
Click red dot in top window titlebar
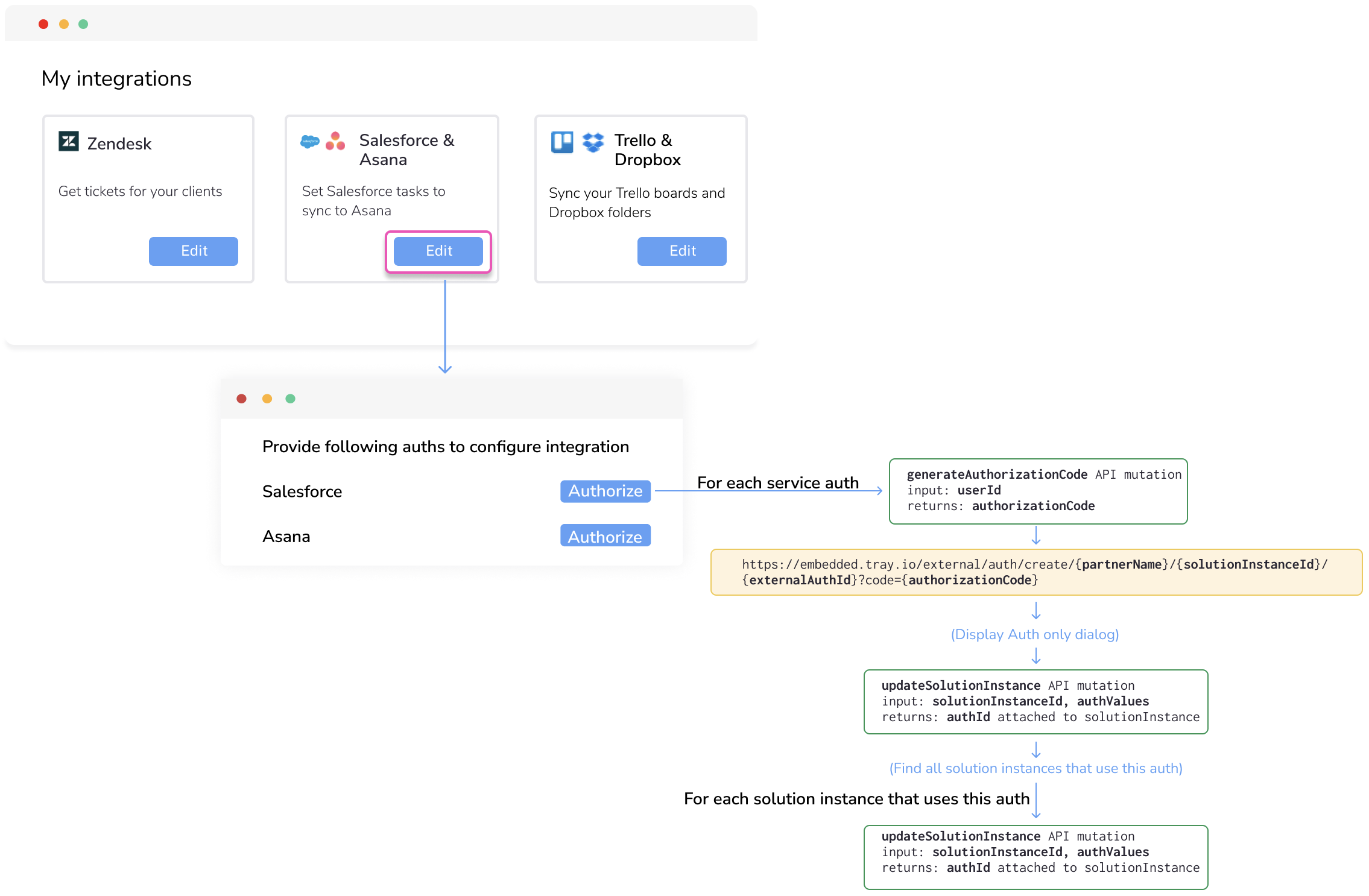(43, 24)
